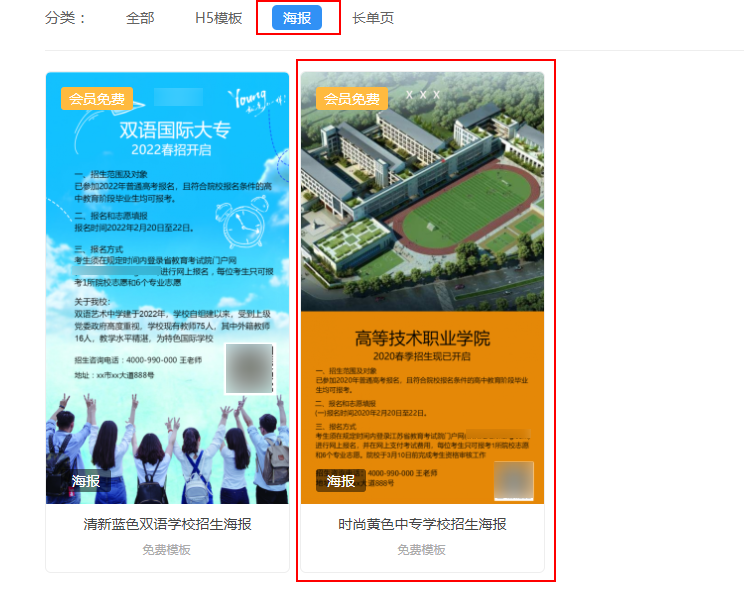Image resolution: width=744 pixels, height=592 pixels.
Task: Click 免费模板 under yellow poster title
Action: [x=421, y=550]
